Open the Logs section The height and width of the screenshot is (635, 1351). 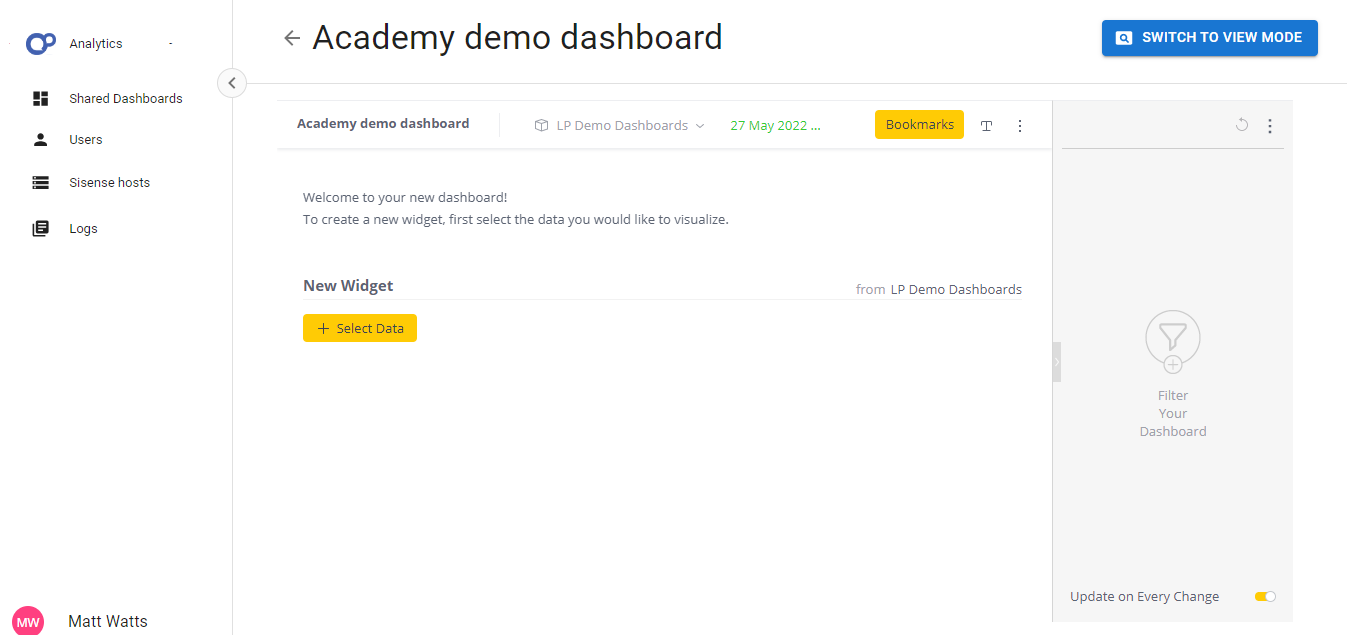pyautogui.click(x=83, y=228)
